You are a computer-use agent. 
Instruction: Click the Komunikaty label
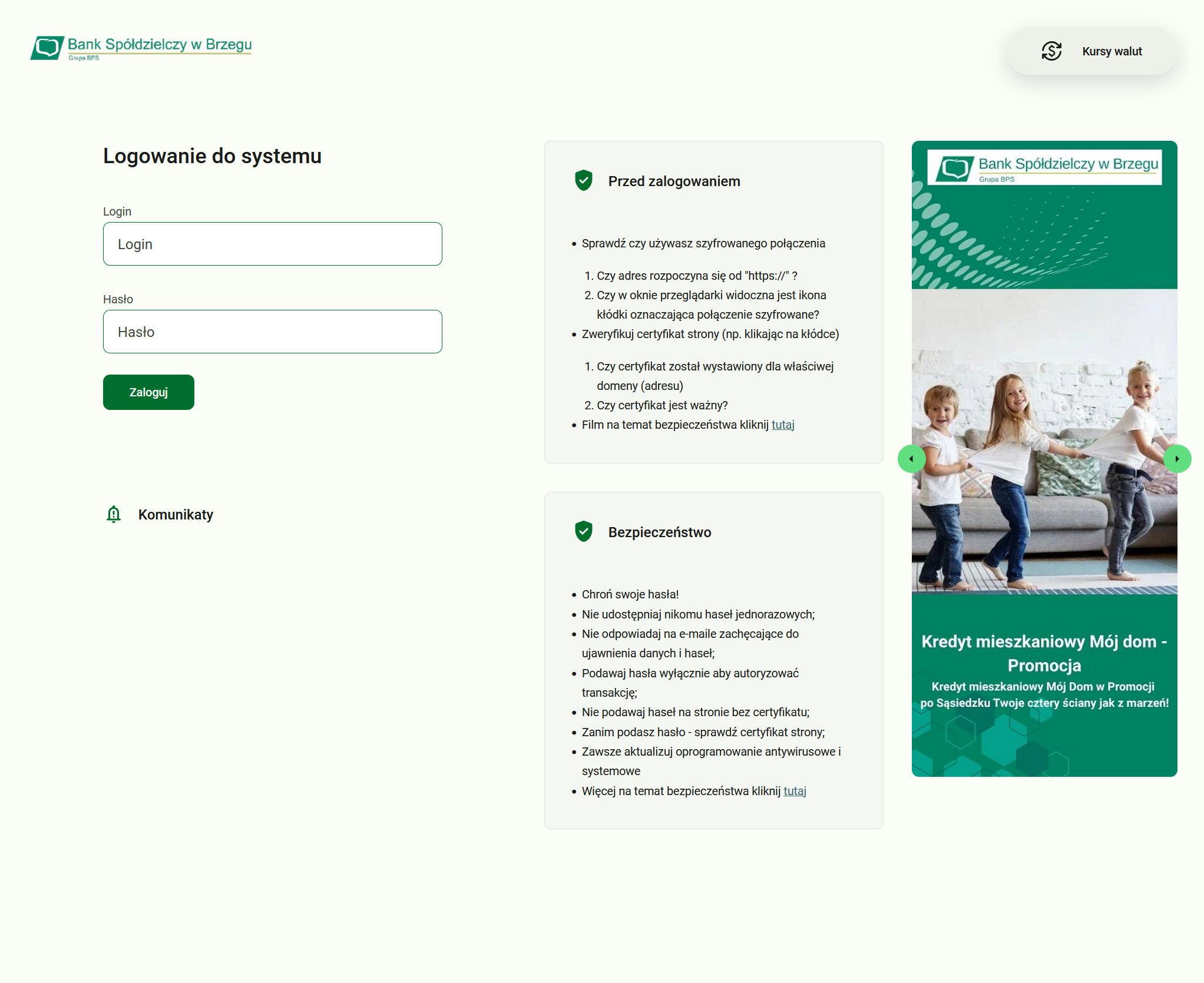click(x=175, y=514)
